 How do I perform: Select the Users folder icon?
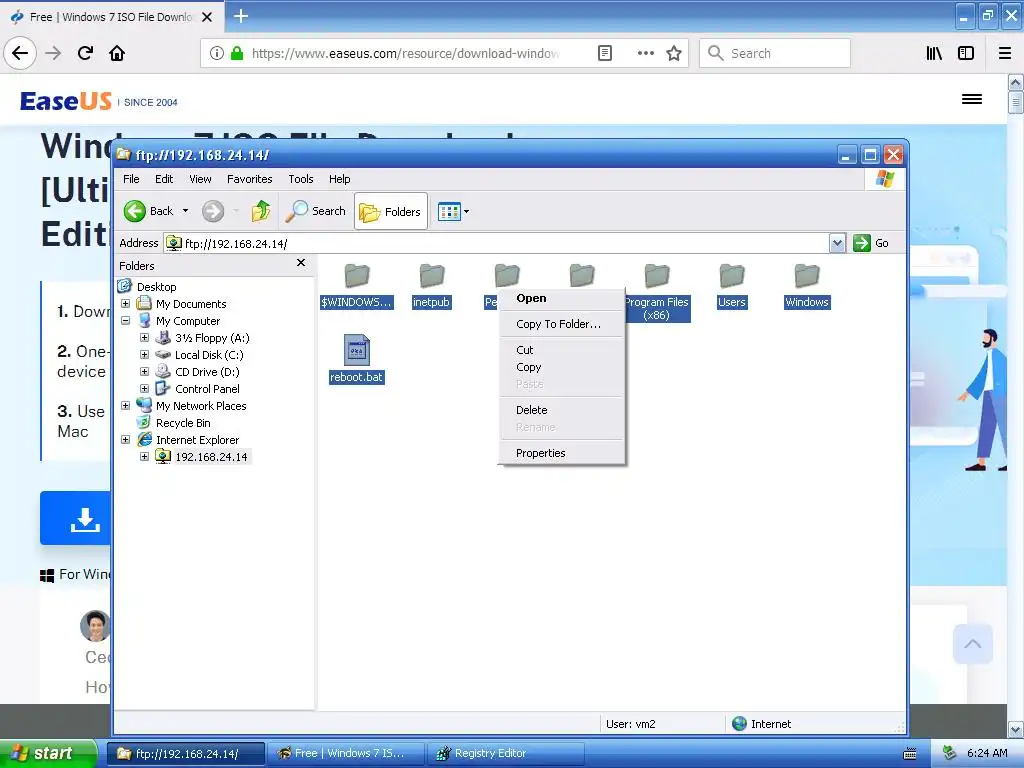pos(731,276)
